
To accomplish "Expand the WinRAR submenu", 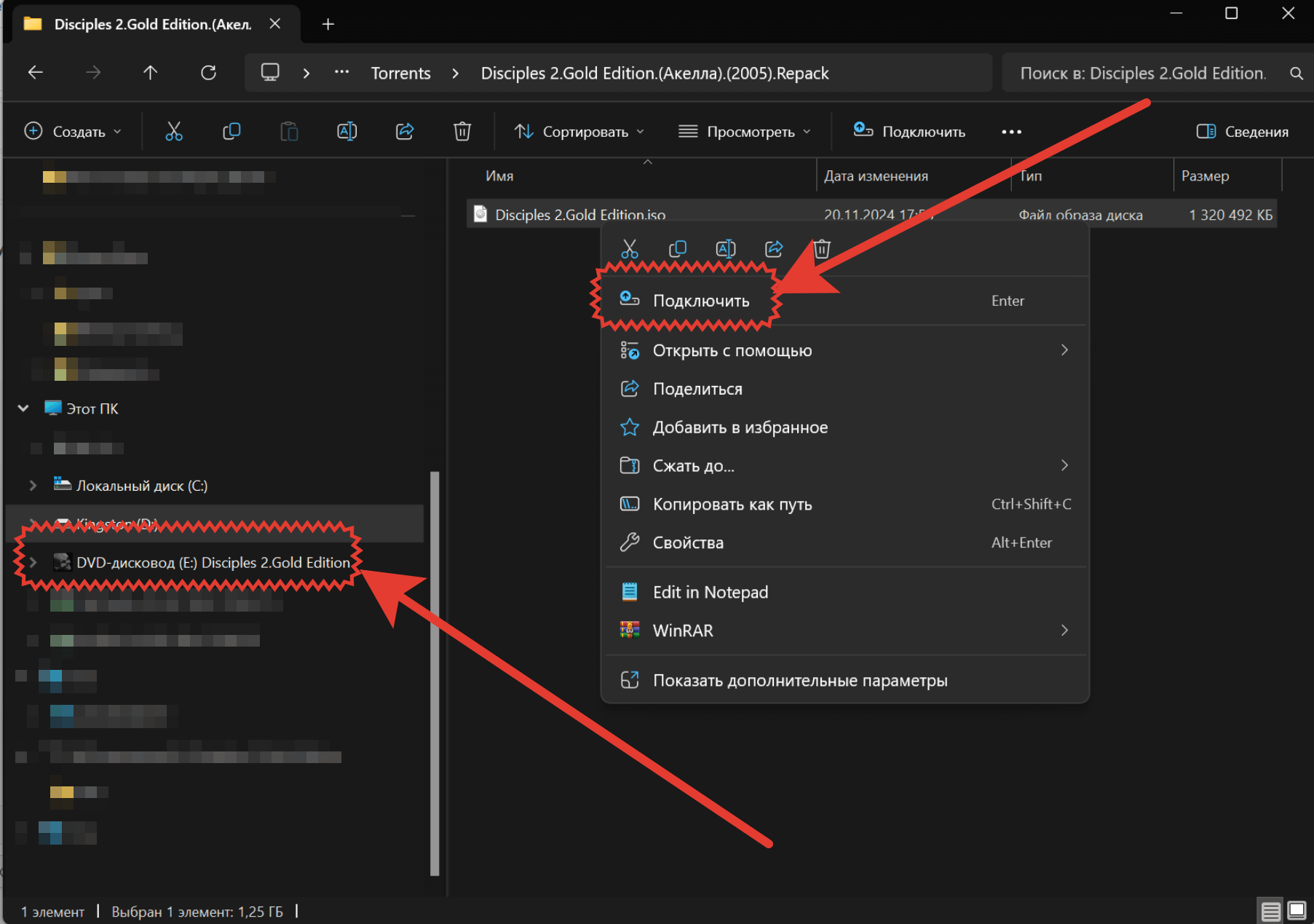I will [x=1064, y=631].
